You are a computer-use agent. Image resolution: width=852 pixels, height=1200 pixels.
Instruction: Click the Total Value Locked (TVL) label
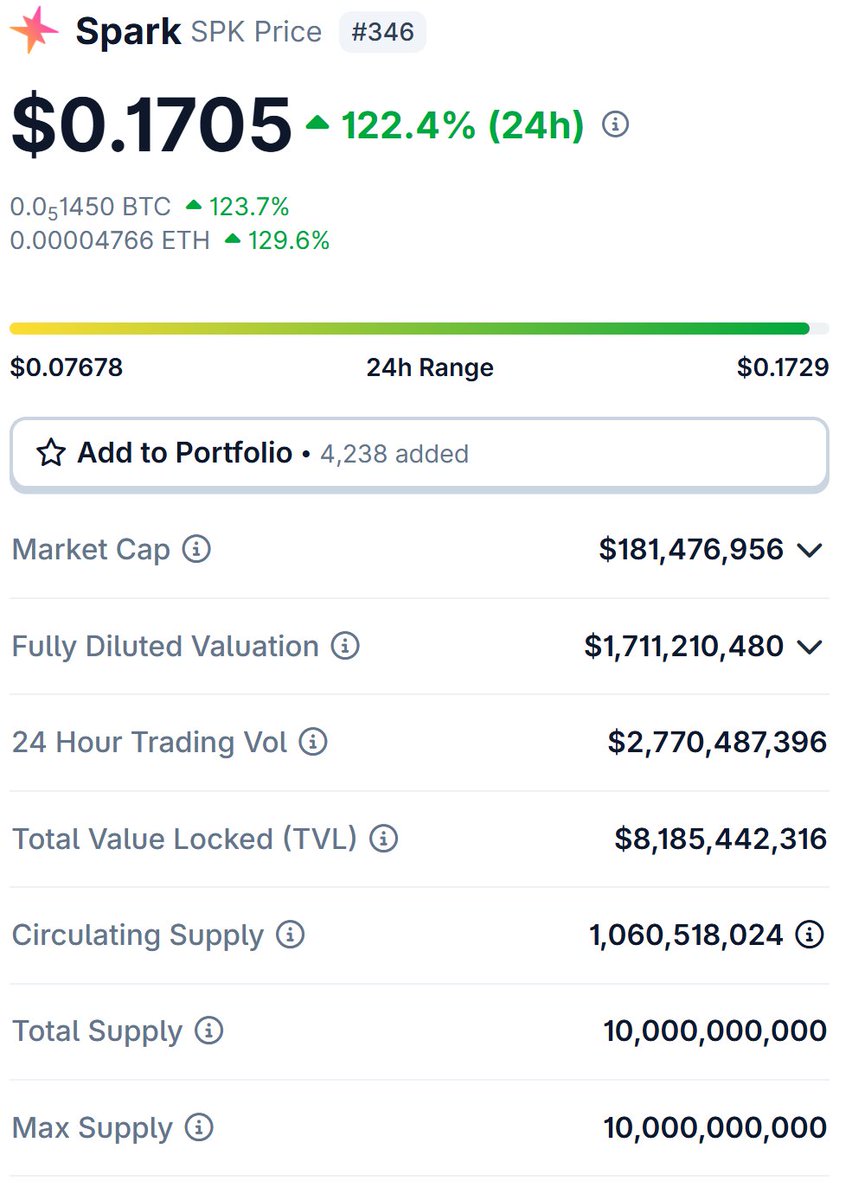[x=185, y=839]
